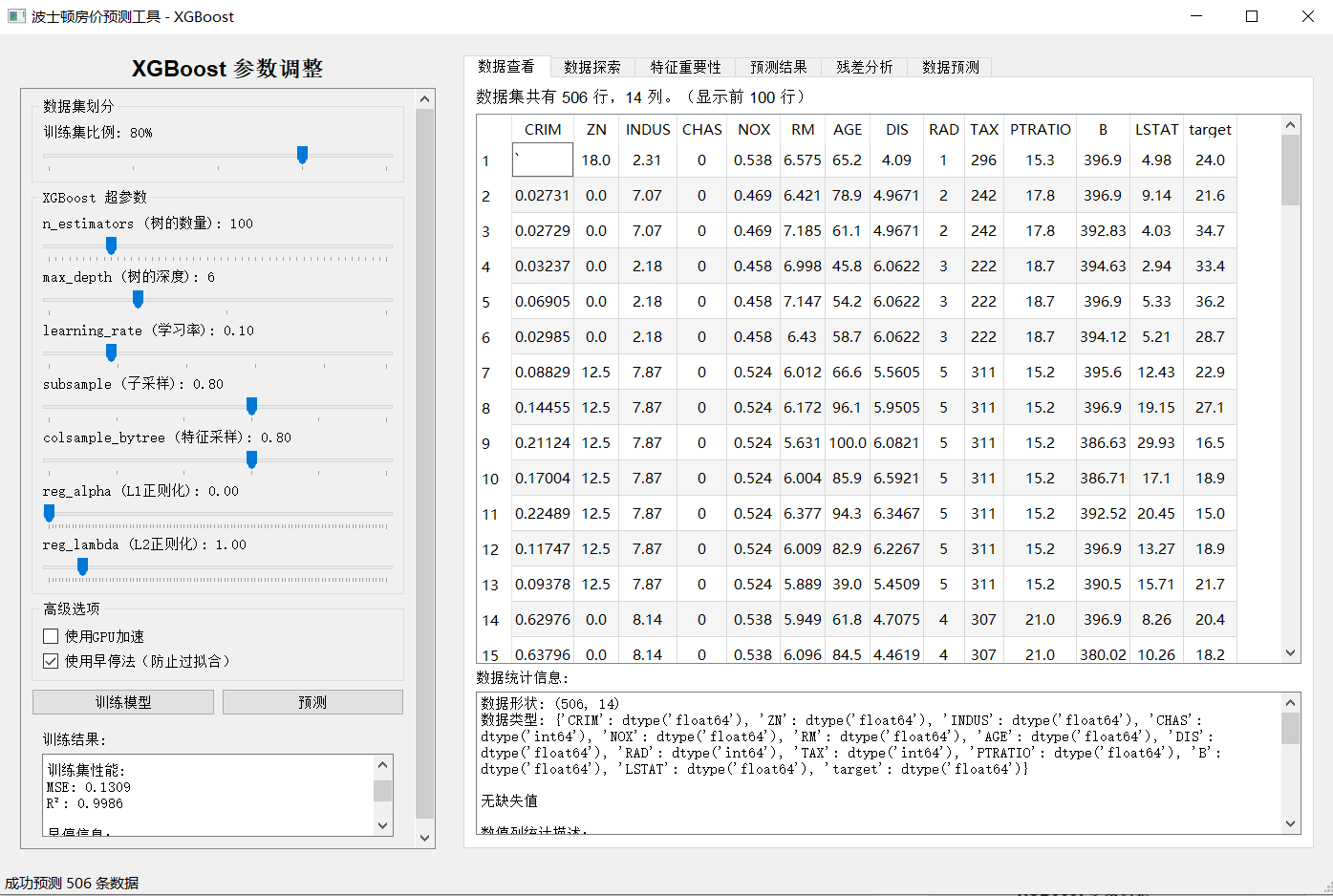Click the reg_alpha slider handle
This screenshot has width=1333, height=896.
click(49, 513)
